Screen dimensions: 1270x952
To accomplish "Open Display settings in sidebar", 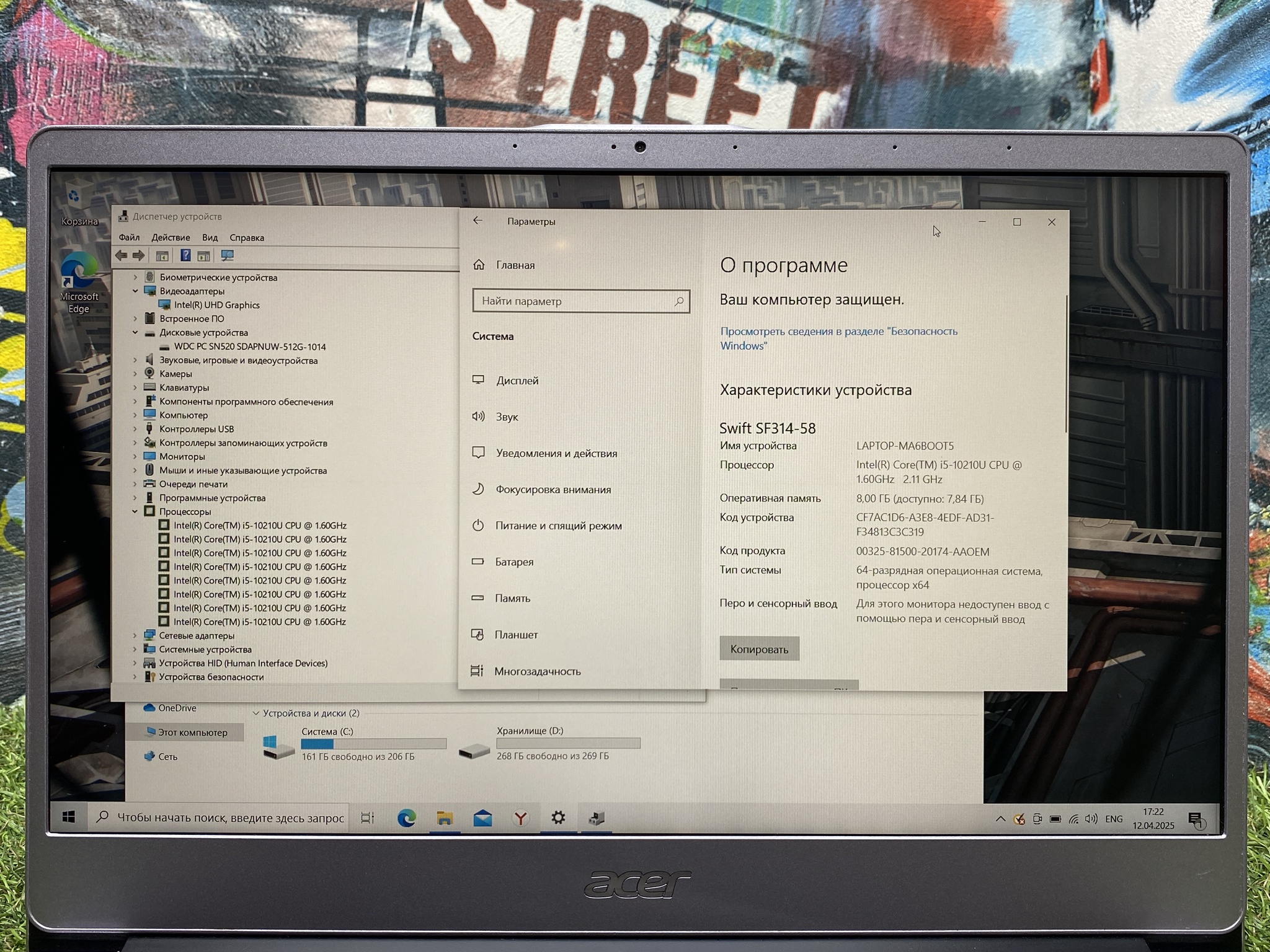I will 517,381.
